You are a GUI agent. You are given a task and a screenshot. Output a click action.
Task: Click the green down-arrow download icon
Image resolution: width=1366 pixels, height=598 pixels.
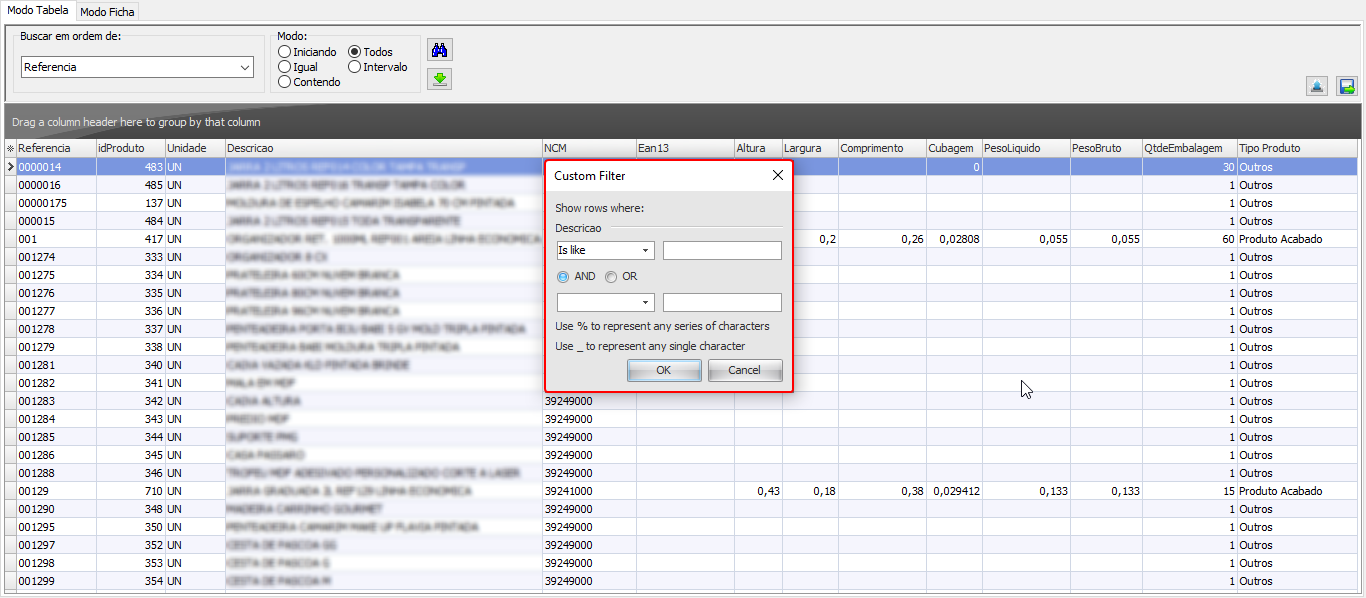point(439,79)
